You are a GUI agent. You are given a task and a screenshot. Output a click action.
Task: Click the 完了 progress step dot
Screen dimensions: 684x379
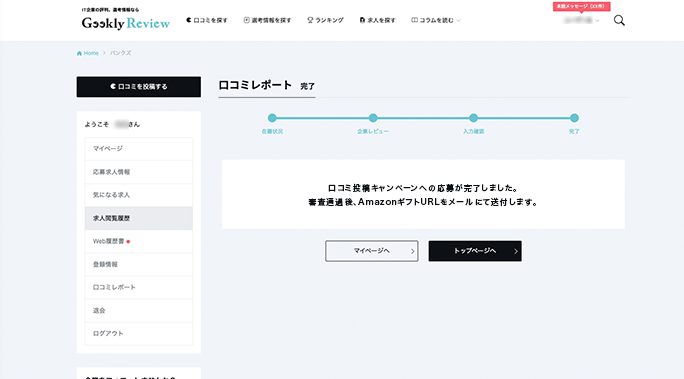pyautogui.click(x=574, y=118)
